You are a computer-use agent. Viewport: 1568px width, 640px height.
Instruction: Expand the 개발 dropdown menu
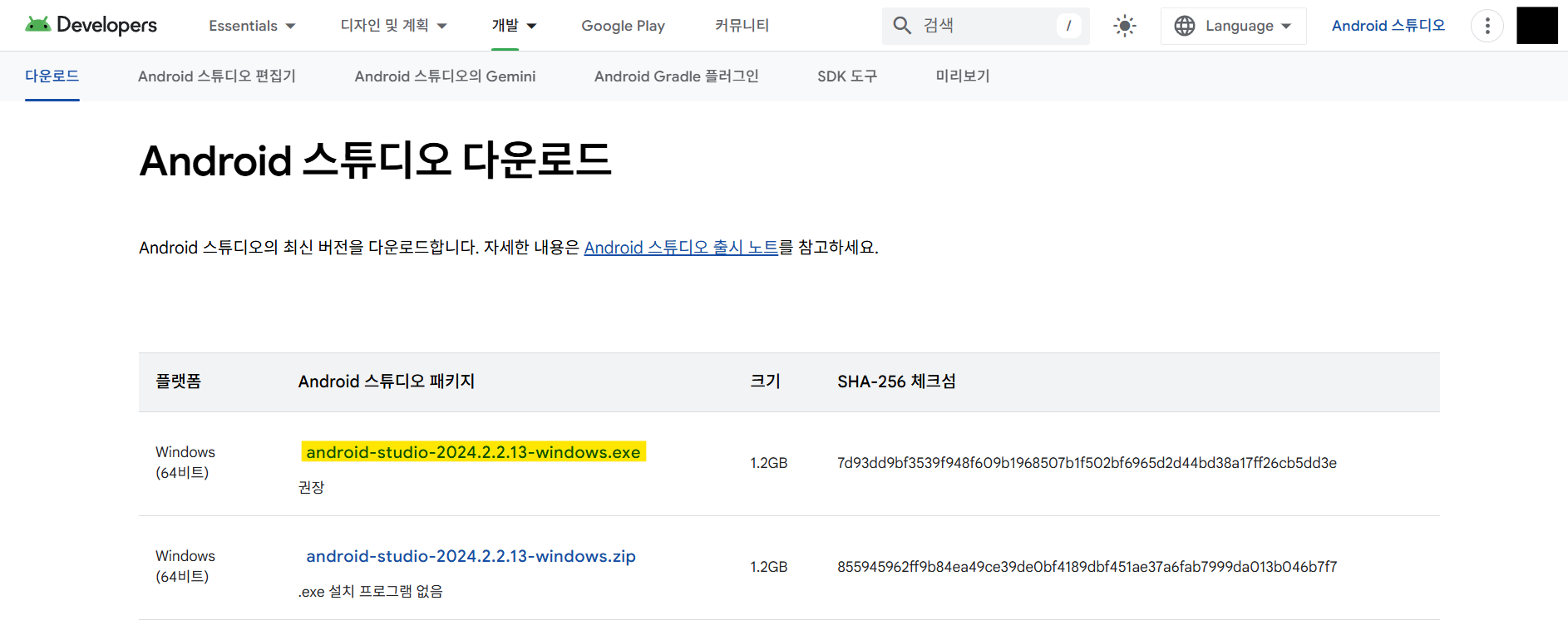click(x=514, y=26)
